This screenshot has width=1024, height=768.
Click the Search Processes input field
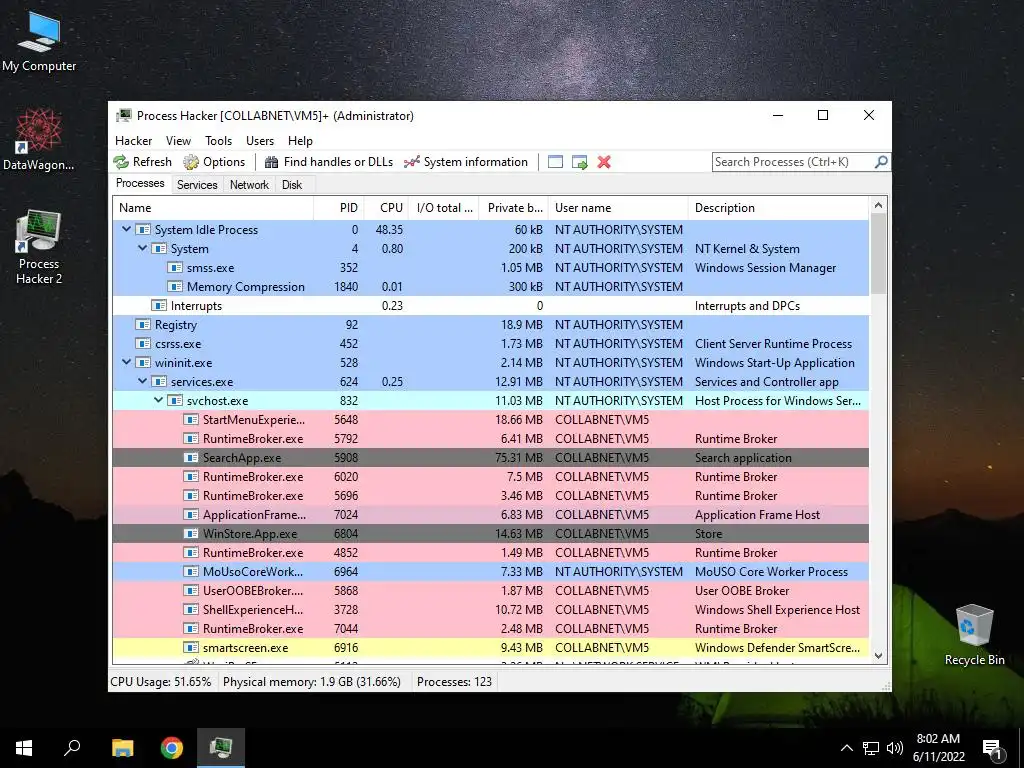pyautogui.click(x=792, y=162)
